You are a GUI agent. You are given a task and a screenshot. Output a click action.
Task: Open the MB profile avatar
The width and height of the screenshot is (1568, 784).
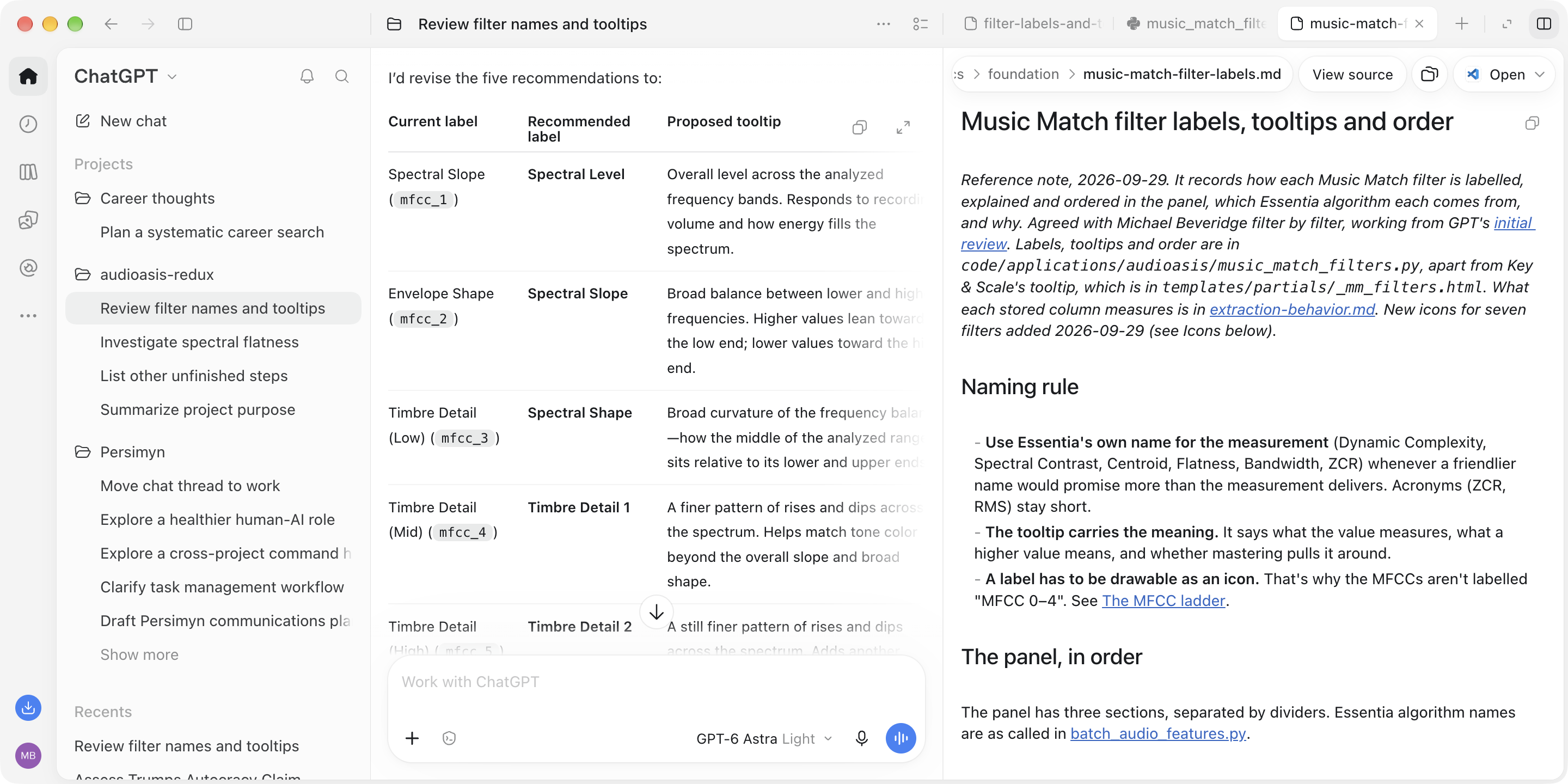[28, 755]
